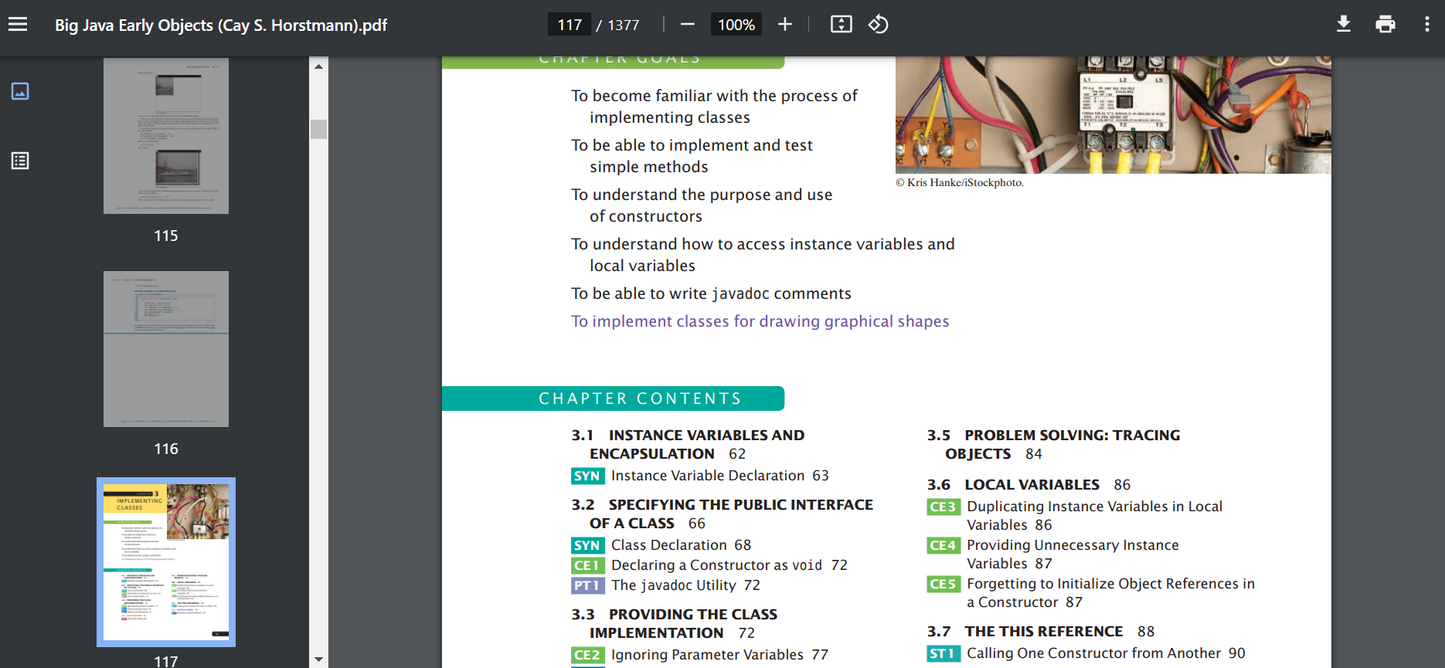This screenshot has width=1445, height=668.
Task: Rotate the page counterclockwise
Action: [878, 23]
